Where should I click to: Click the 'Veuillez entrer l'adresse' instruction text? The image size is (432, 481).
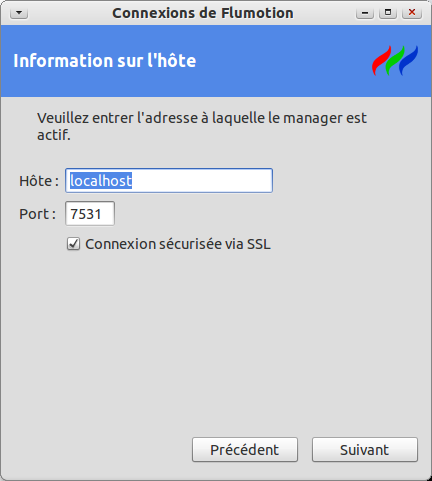tap(202, 126)
